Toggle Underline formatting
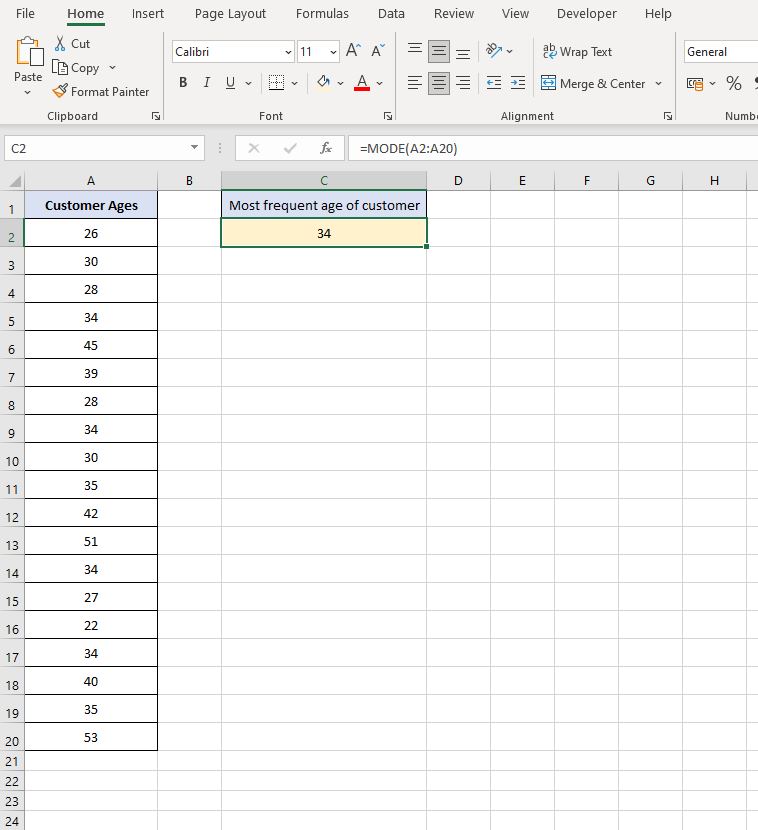 230,83
